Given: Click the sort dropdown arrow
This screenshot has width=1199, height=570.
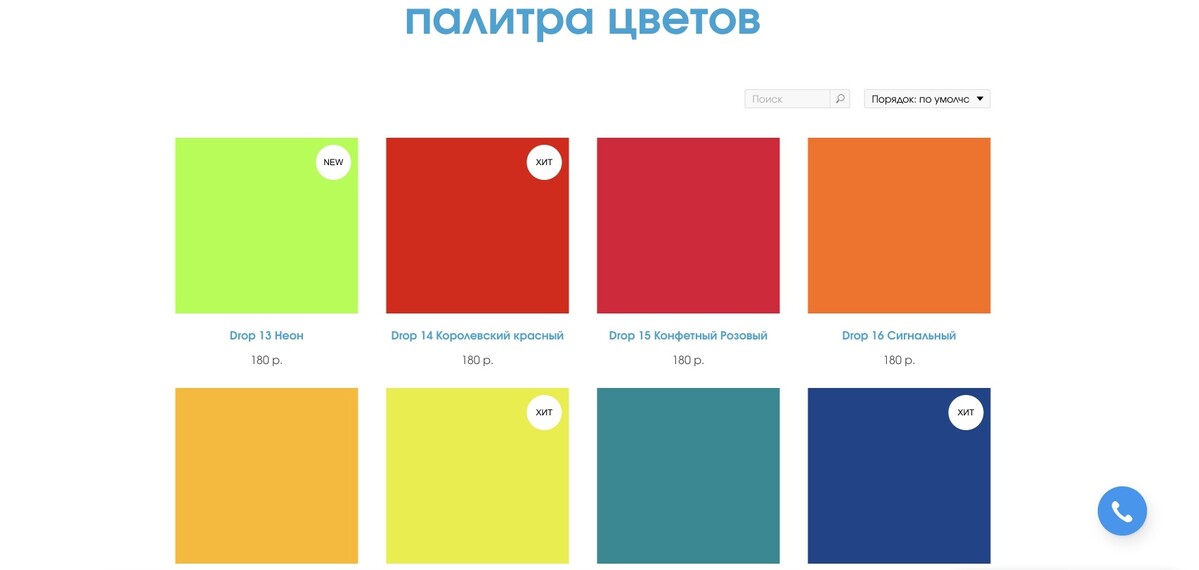Looking at the screenshot, I should click(x=980, y=99).
